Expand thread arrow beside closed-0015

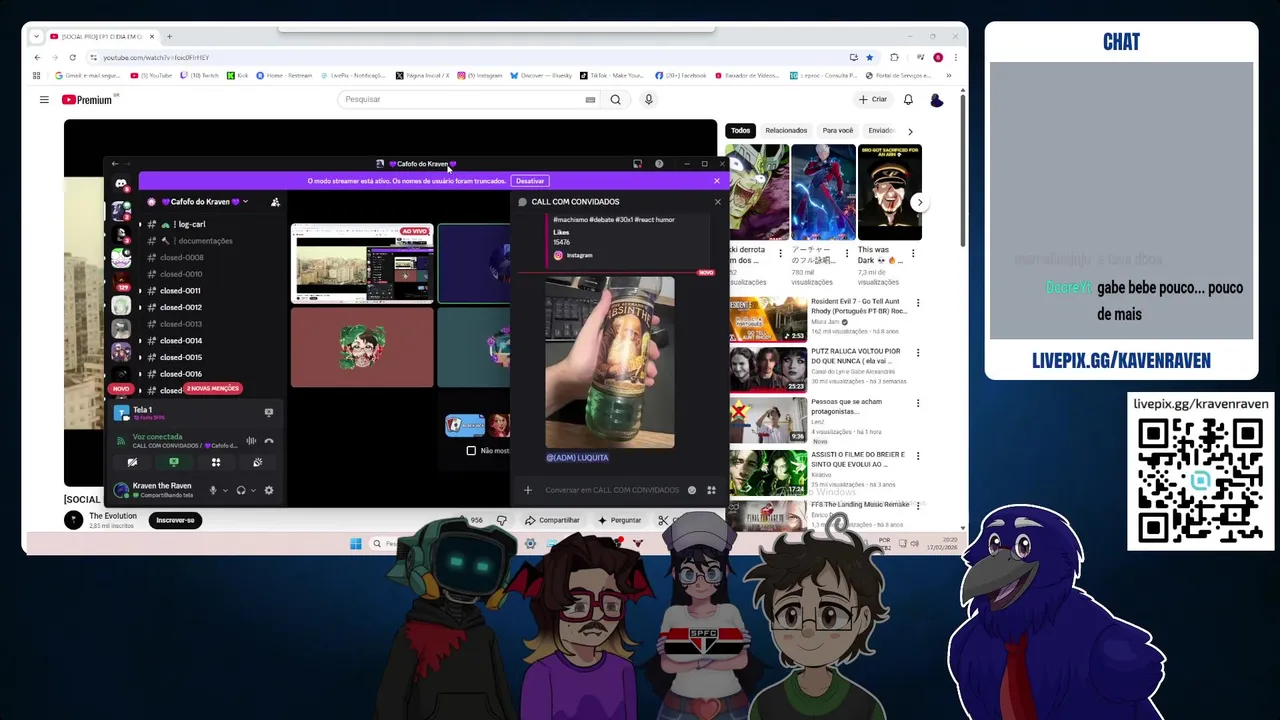140,357
